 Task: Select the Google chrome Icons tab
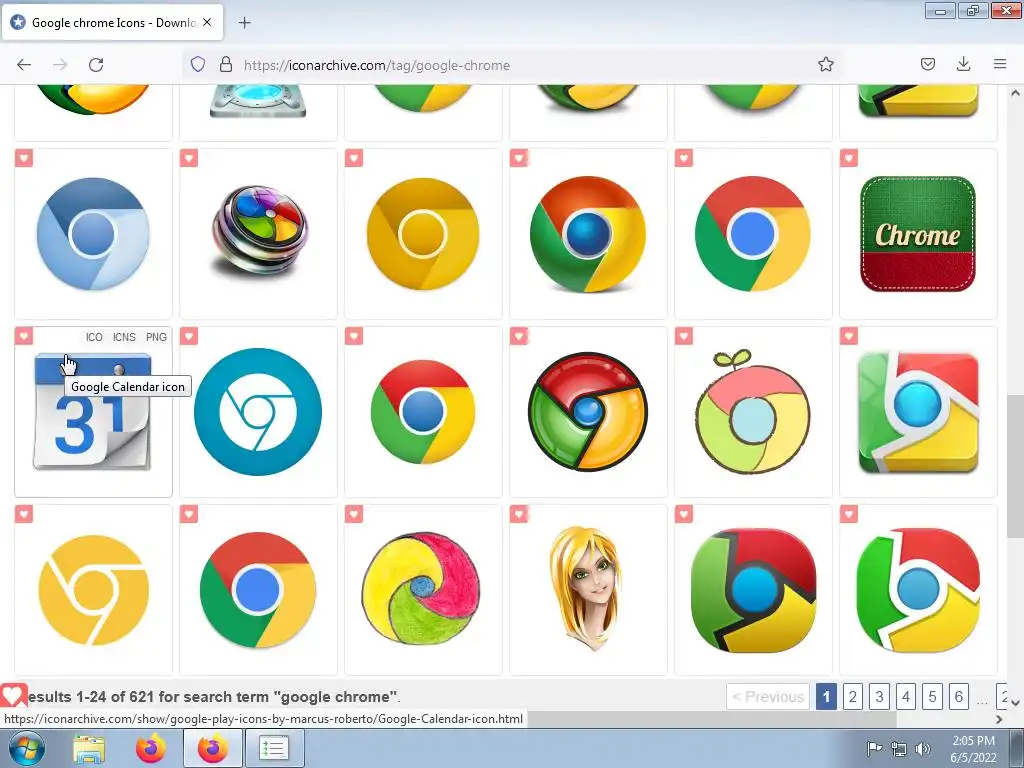click(x=112, y=22)
